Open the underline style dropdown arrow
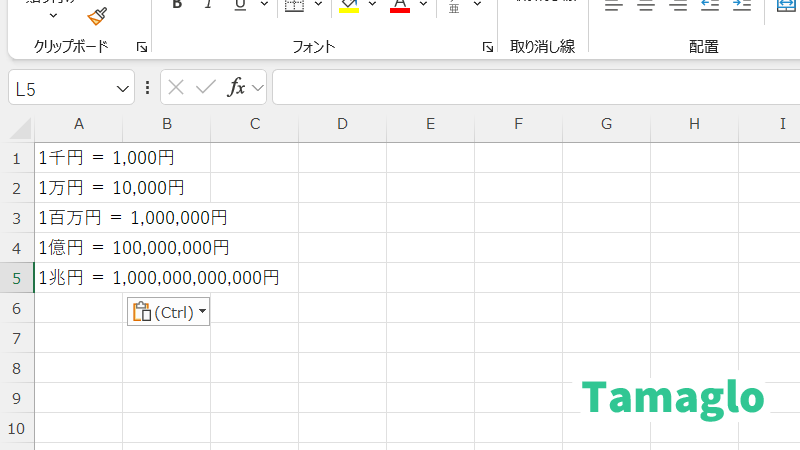Screen dimensions: 800x450 [263, 5]
